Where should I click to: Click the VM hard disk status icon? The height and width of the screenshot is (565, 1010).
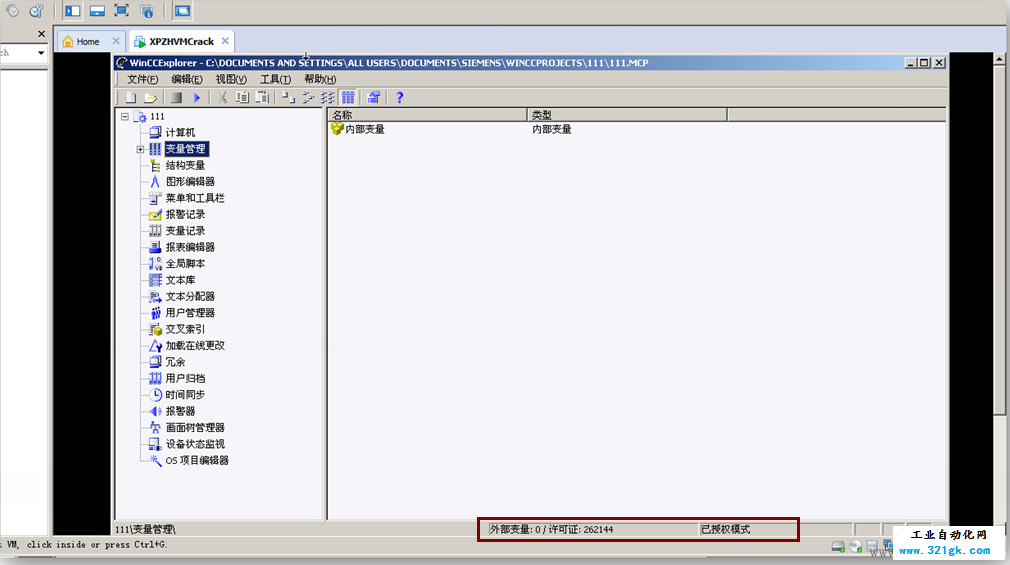coord(838,547)
